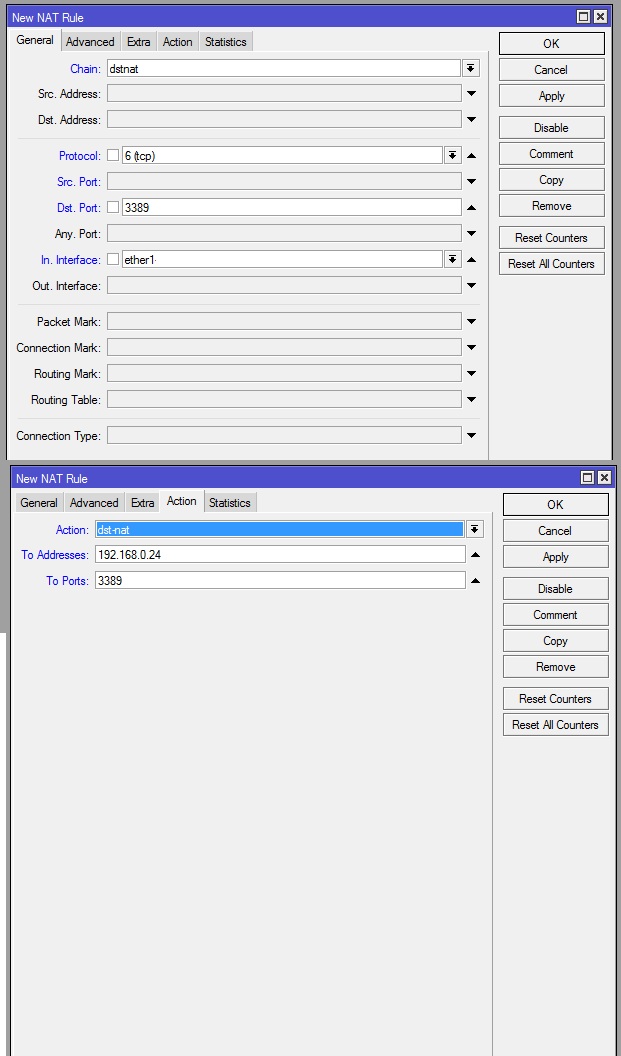Open Statistics tab in upper NAT Rule window
Screen dimensions: 621x1056
(226, 42)
